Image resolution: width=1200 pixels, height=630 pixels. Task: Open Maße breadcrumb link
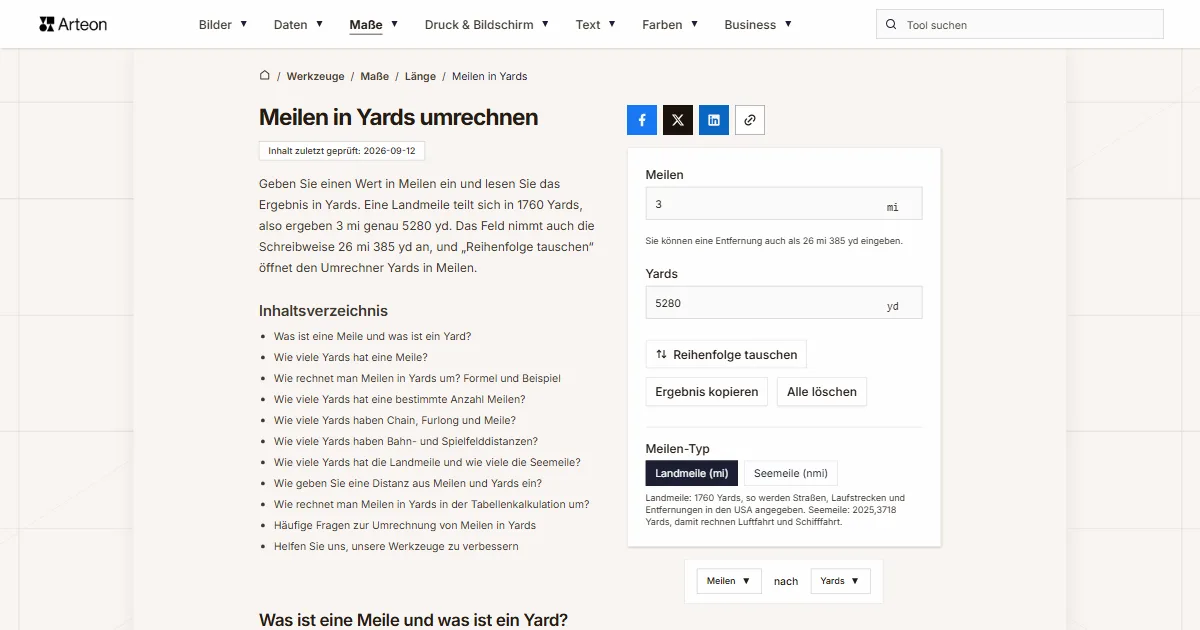click(375, 76)
